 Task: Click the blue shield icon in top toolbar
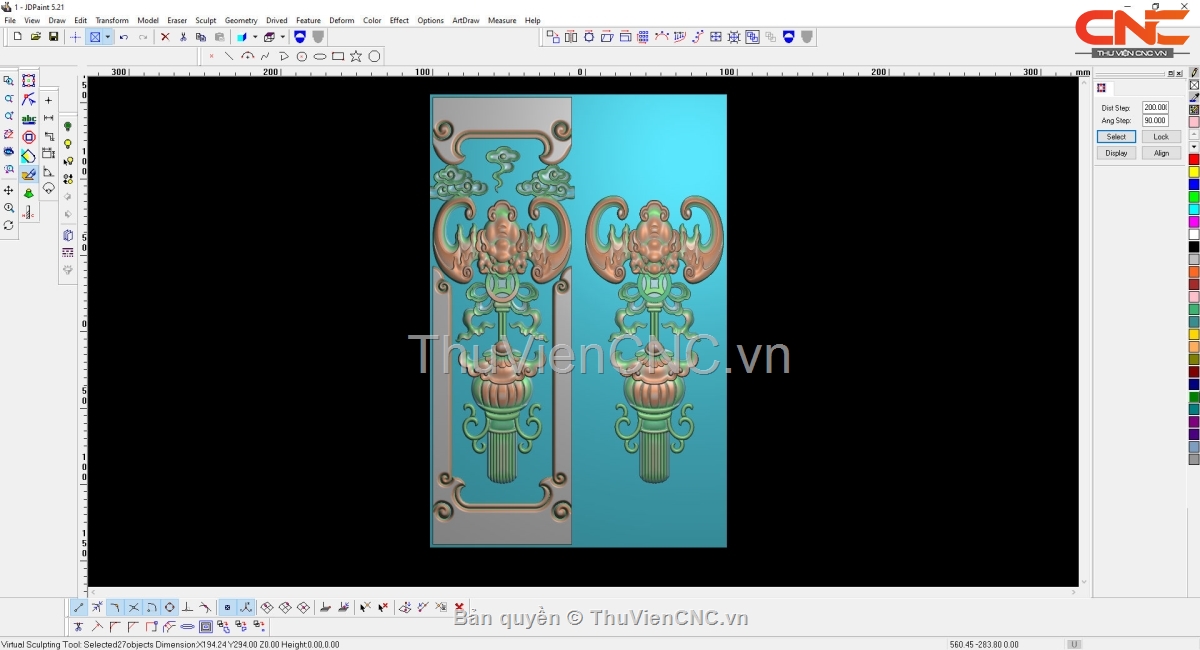pos(299,37)
